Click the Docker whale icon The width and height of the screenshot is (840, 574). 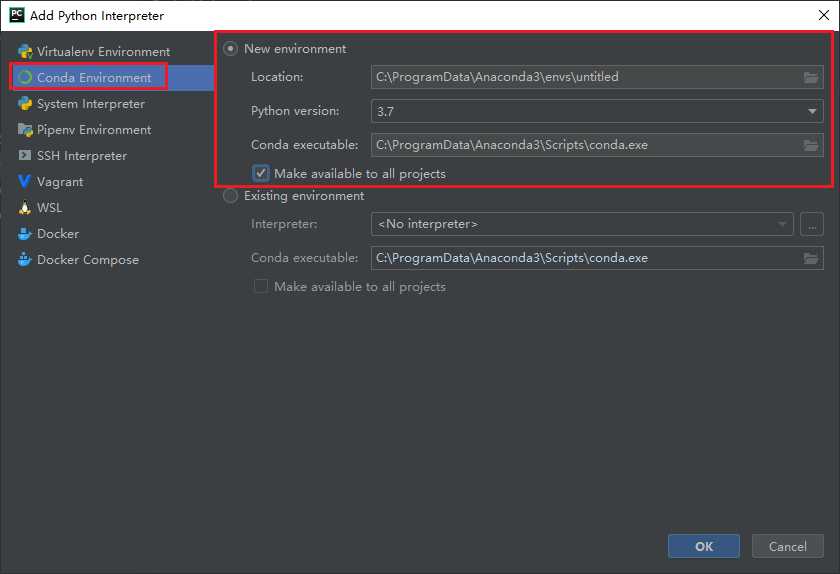pyautogui.click(x=25, y=234)
